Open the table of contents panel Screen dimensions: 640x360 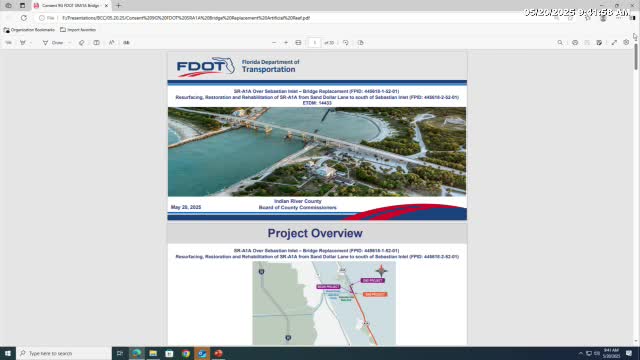click(x=8, y=42)
